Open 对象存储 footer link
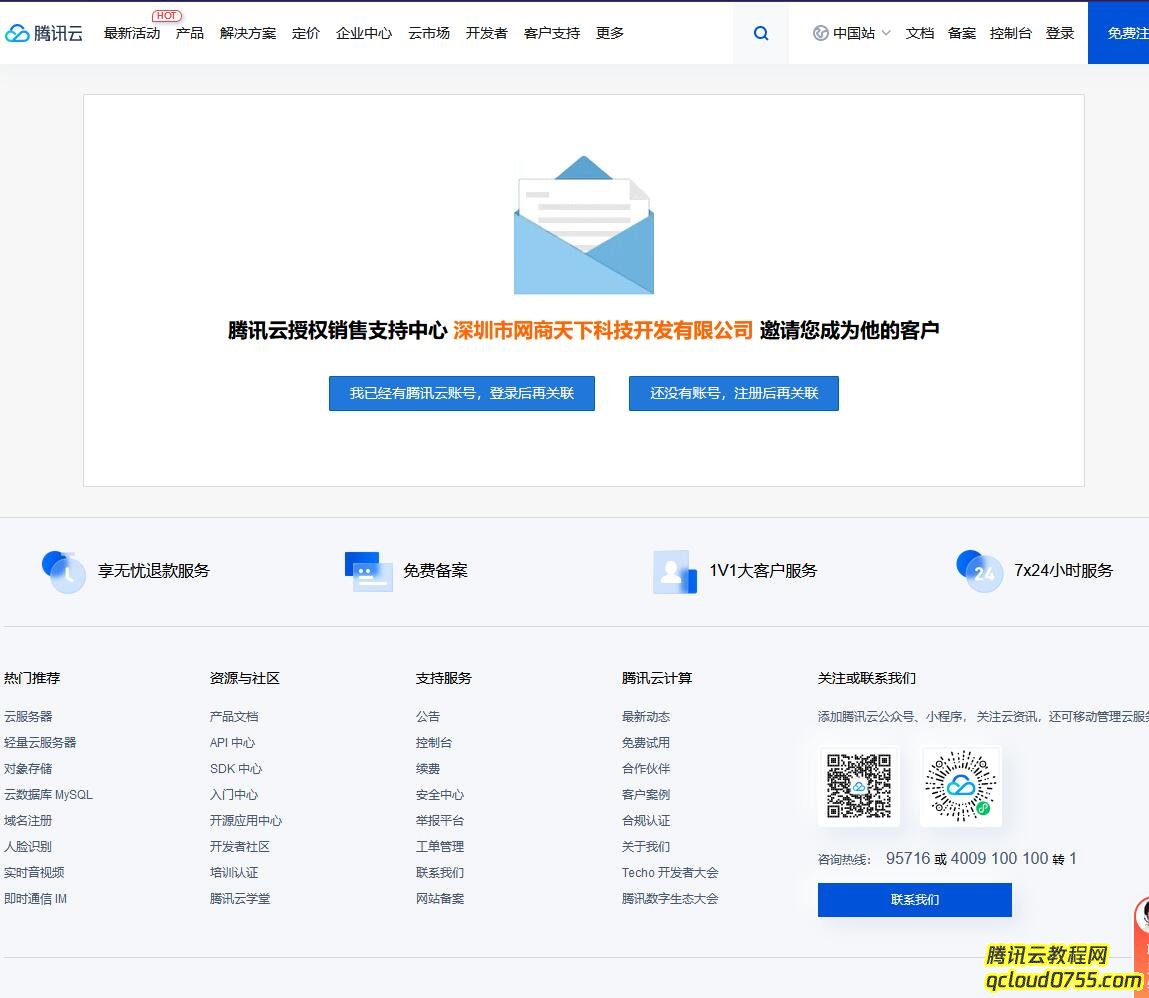 28,769
